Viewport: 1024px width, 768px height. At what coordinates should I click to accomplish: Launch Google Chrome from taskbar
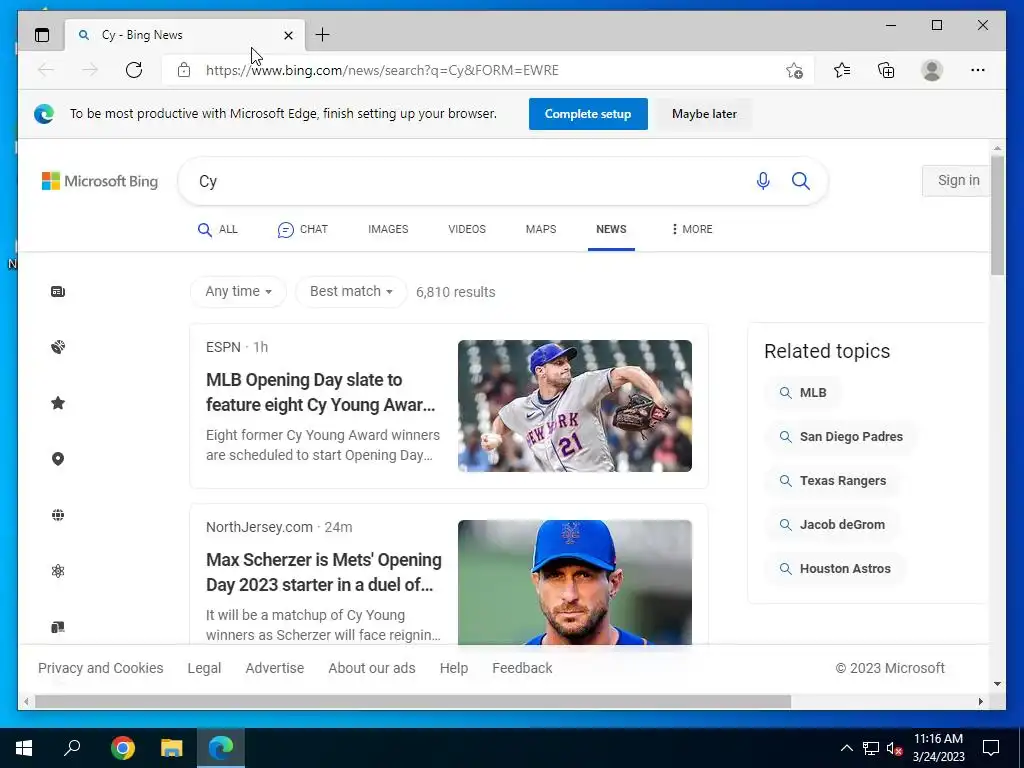123,748
